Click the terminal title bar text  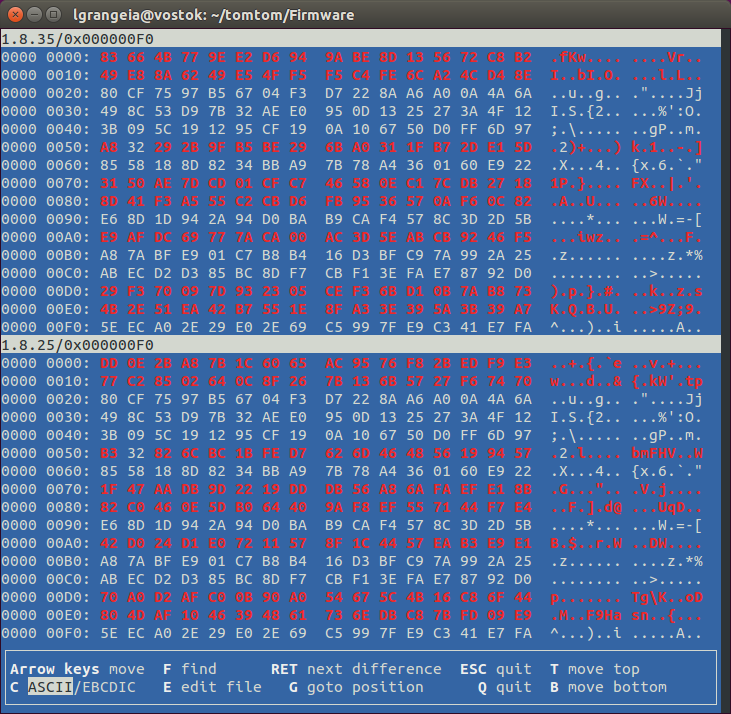click(x=211, y=15)
